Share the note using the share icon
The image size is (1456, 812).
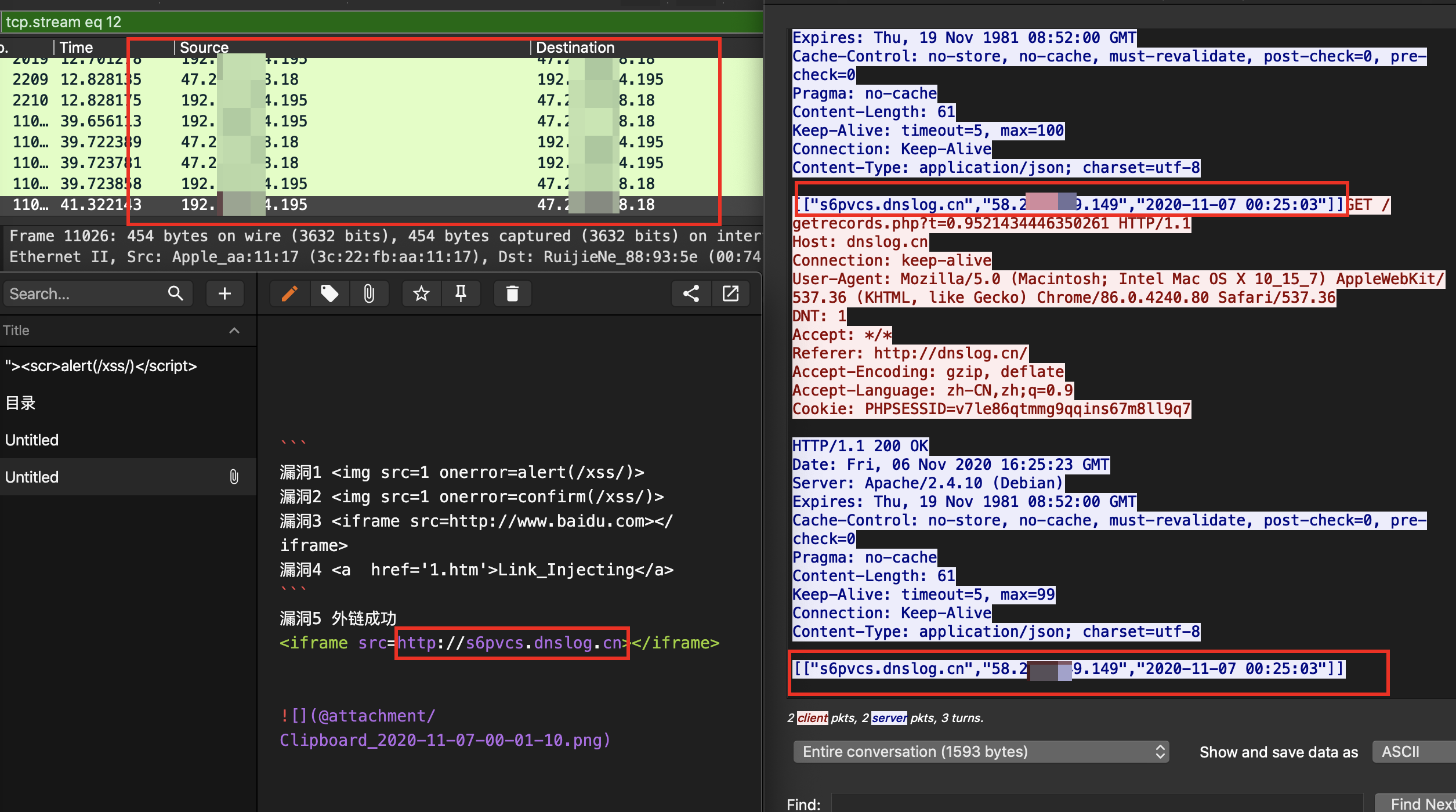[x=690, y=293]
